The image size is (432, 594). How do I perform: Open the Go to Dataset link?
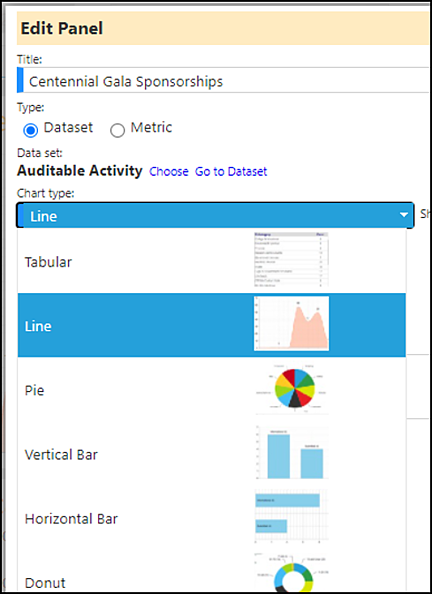[x=231, y=172]
